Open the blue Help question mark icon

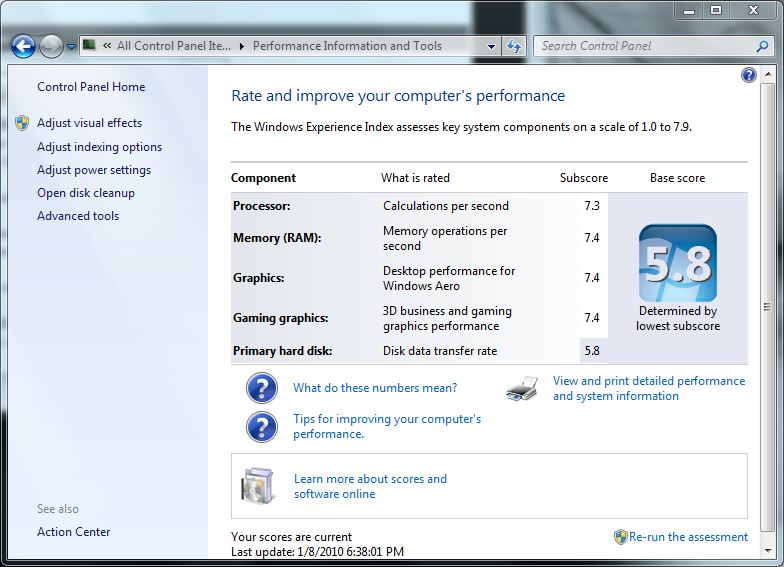click(748, 75)
